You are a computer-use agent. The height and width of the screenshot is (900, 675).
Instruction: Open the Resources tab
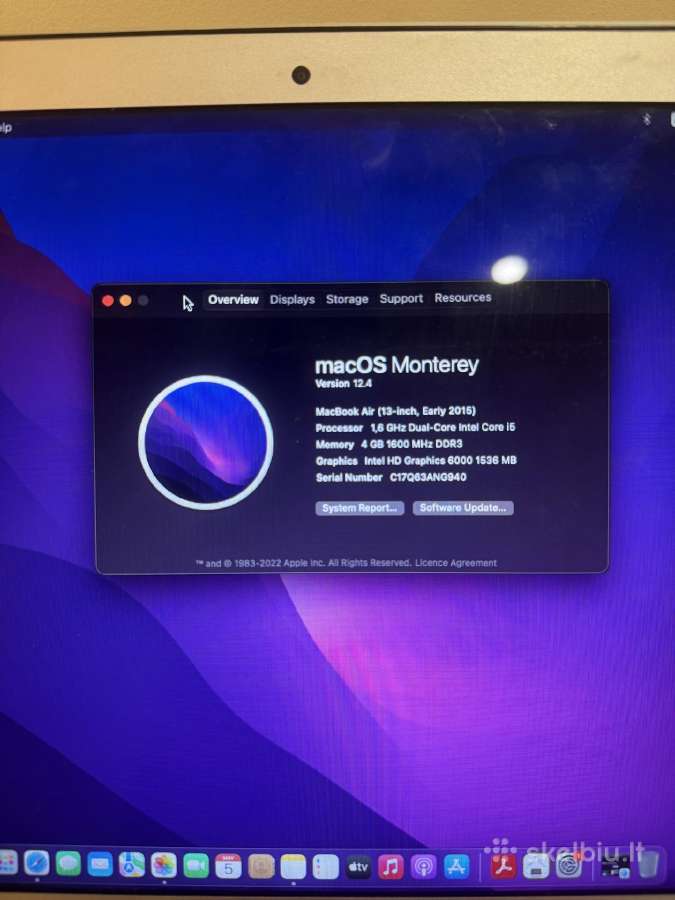click(463, 298)
